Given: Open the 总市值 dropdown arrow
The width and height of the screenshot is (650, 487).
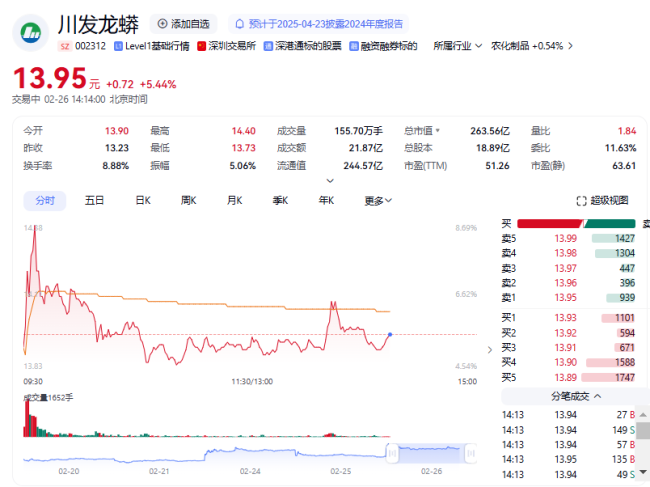Looking at the screenshot, I should (438, 131).
